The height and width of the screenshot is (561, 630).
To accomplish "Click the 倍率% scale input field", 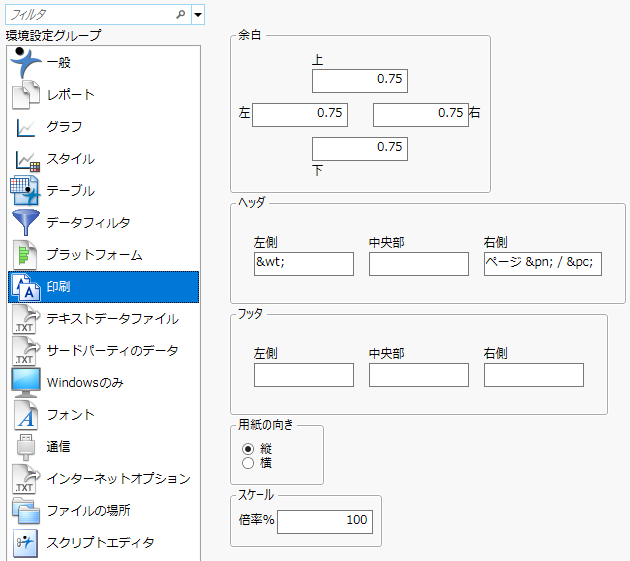I will pos(325,520).
